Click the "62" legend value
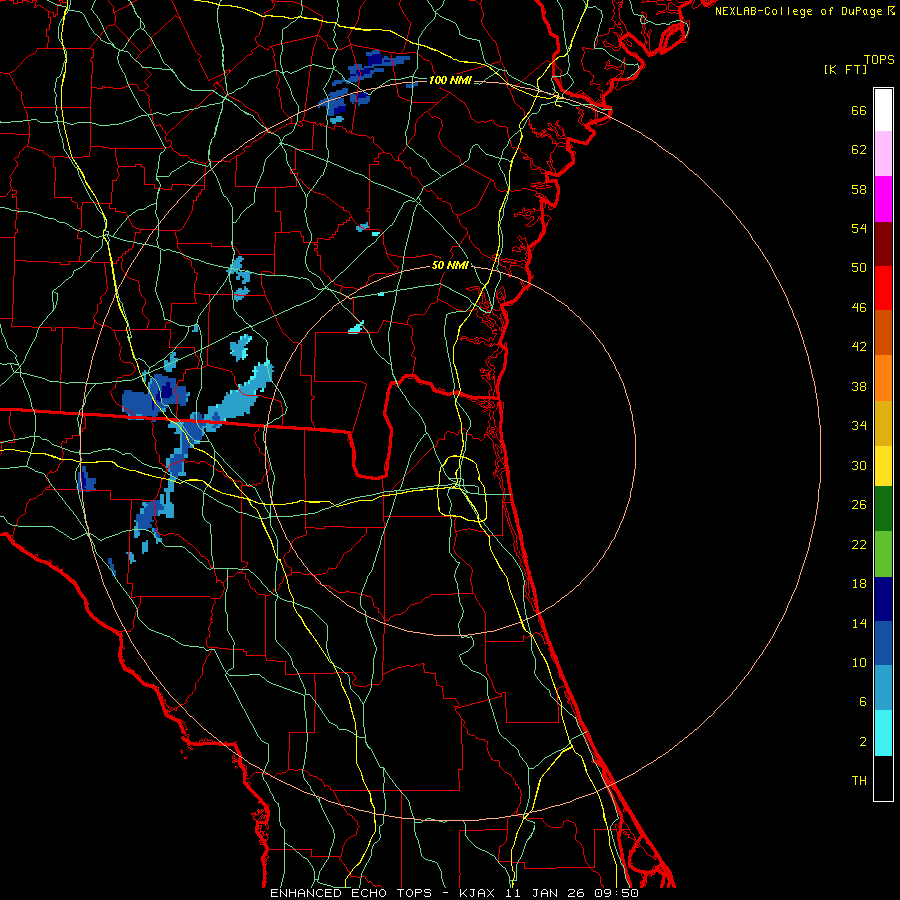The image size is (900, 900). point(859,150)
